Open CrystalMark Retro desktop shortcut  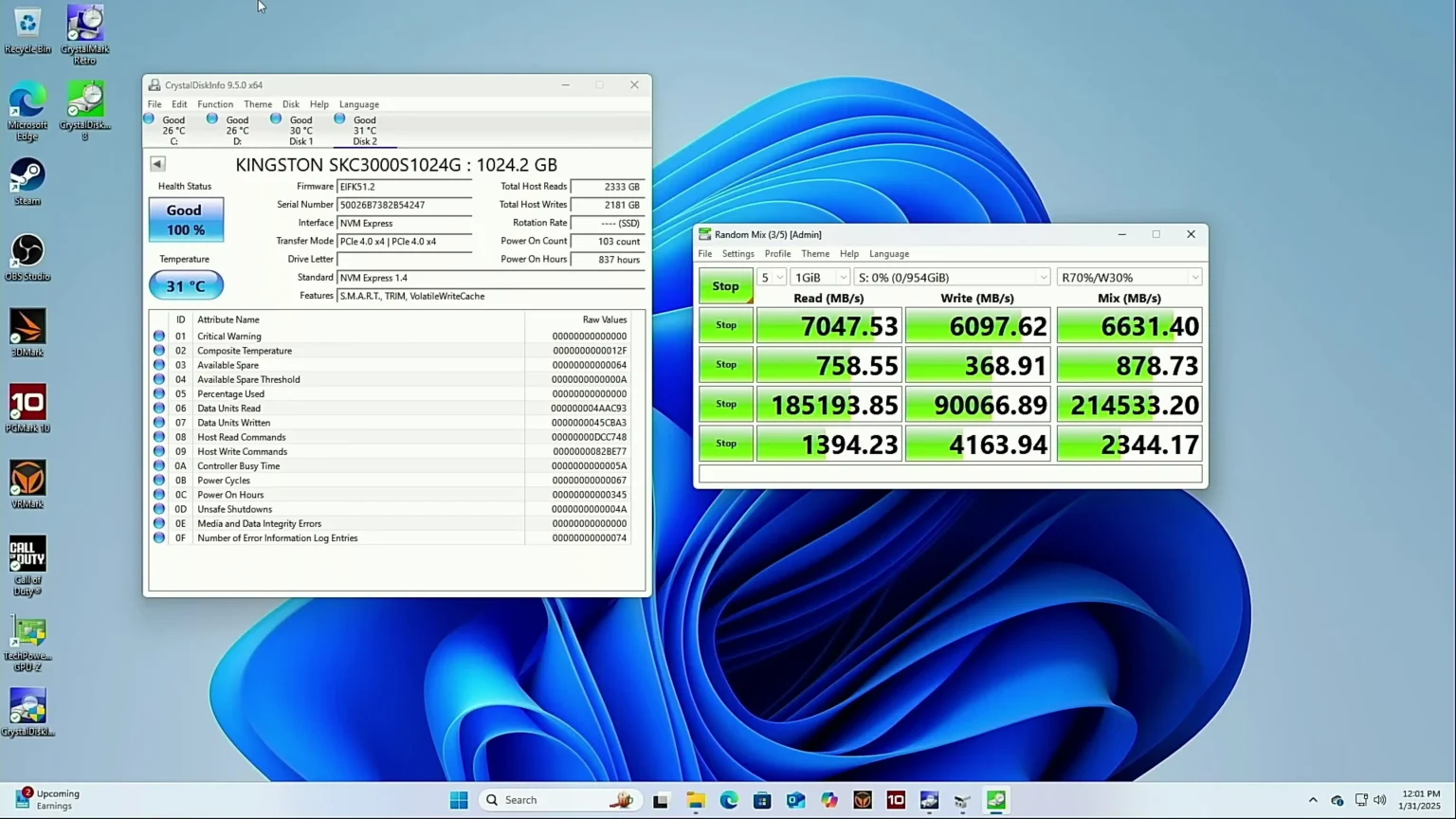point(84,35)
